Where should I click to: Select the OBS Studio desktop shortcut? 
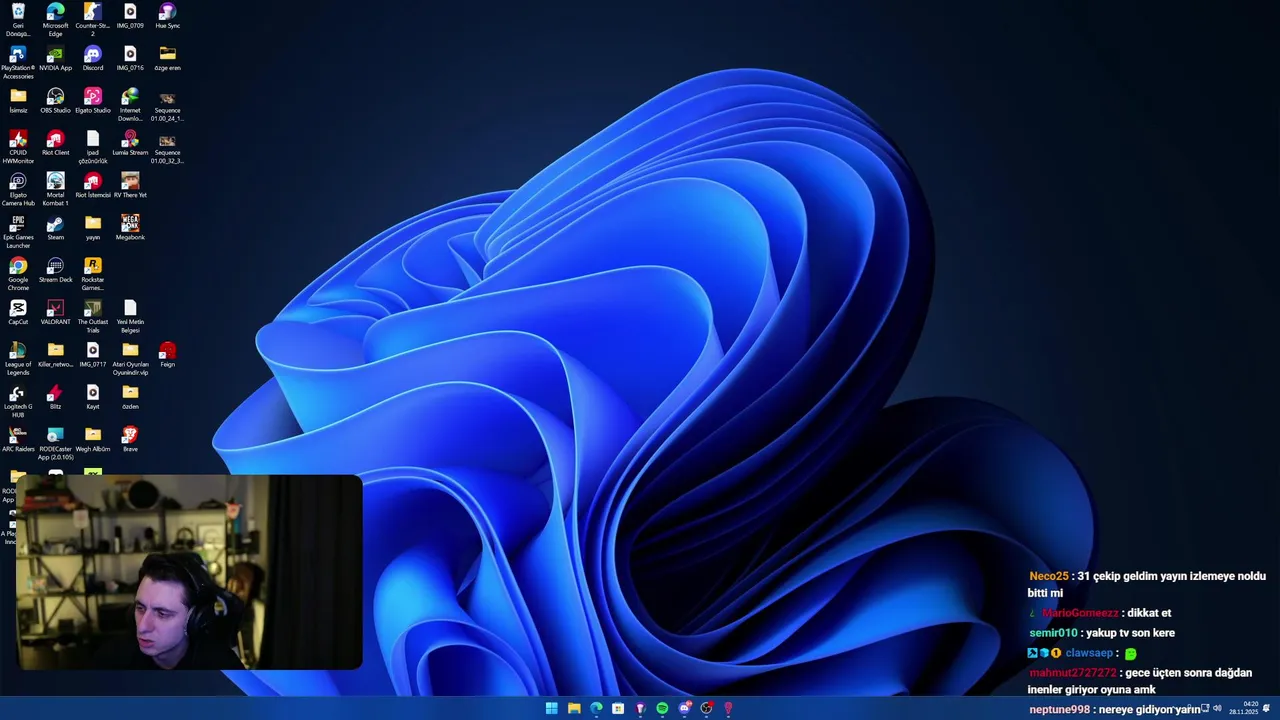(55, 101)
